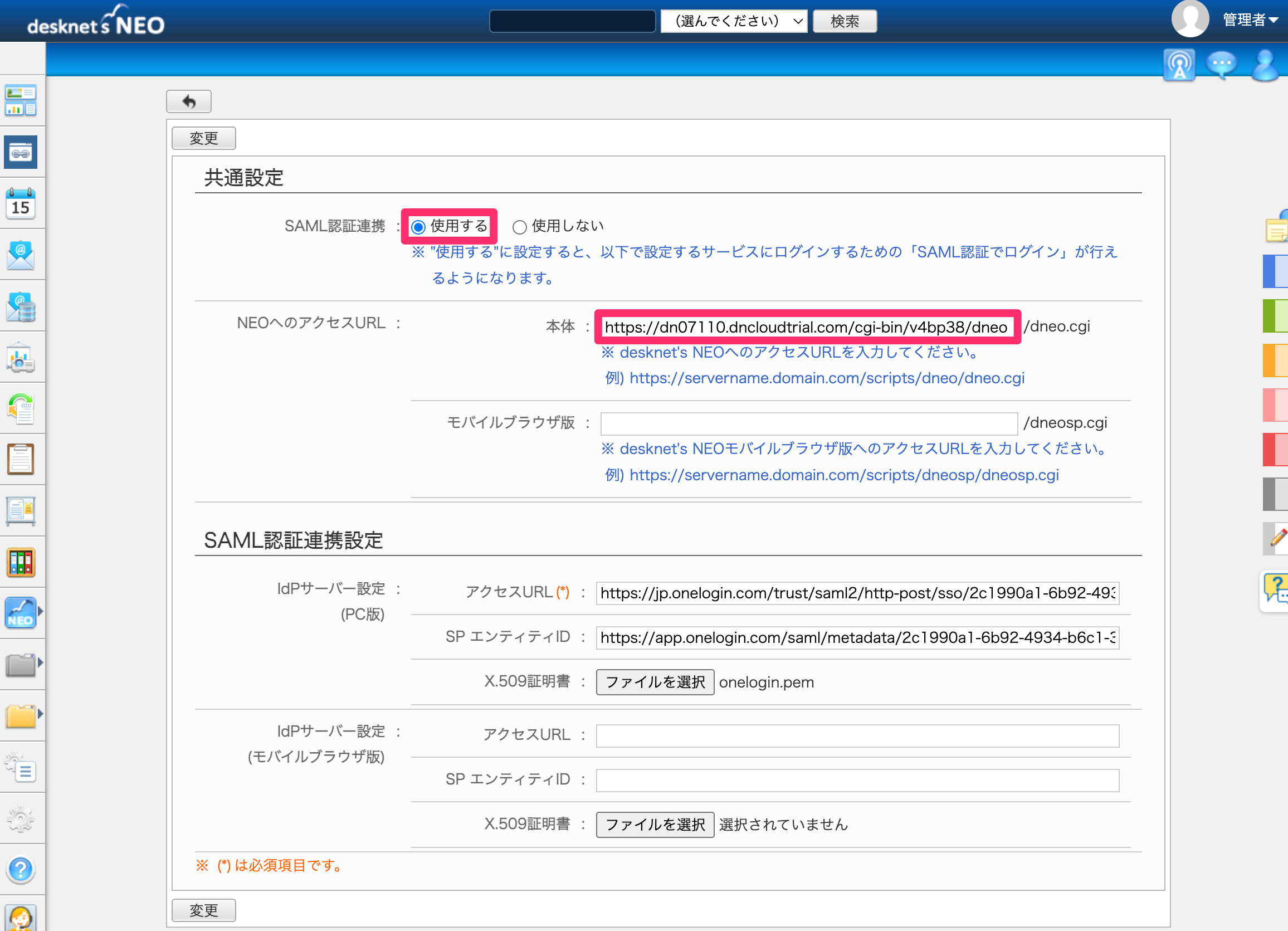The width and height of the screenshot is (1288, 931).
Task: Open the web mail envelope icon
Action: [x=21, y=255]
